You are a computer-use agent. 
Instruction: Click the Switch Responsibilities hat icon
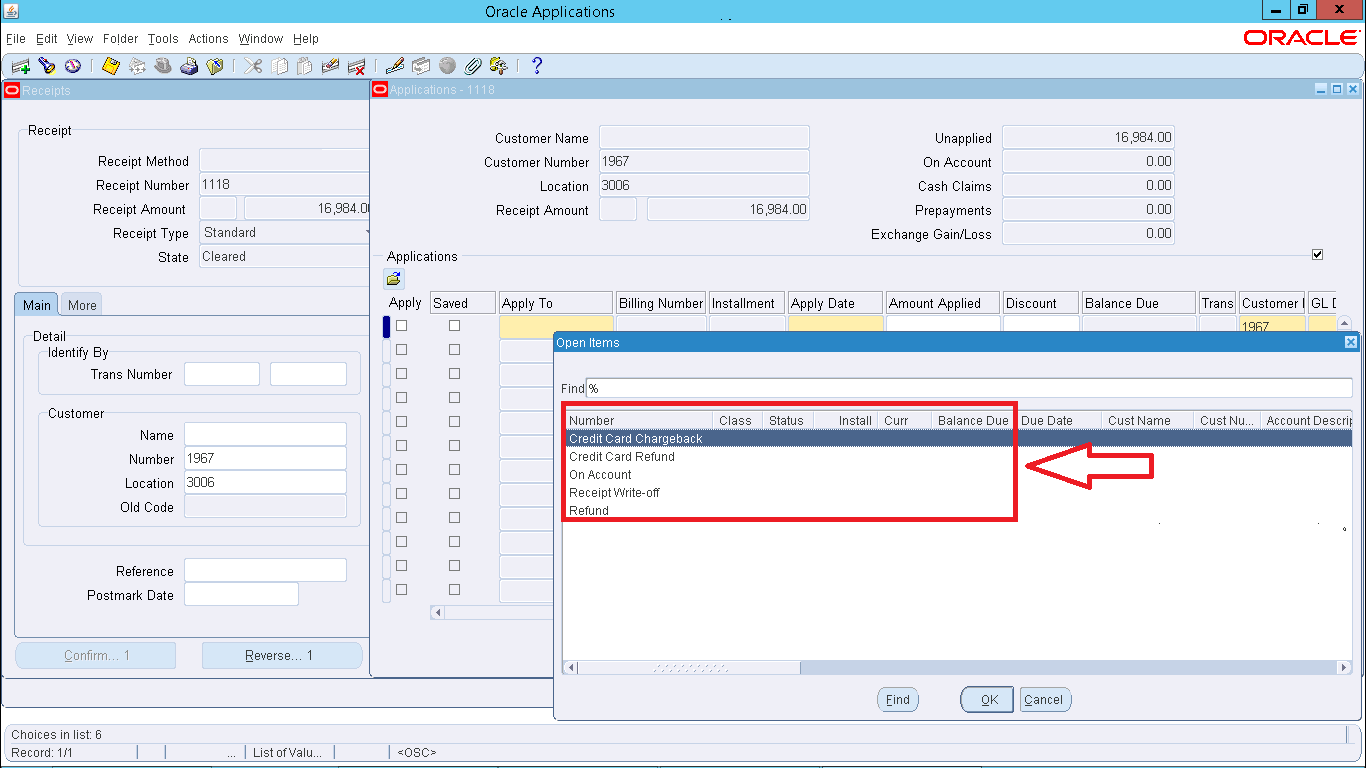pos(163,66)
